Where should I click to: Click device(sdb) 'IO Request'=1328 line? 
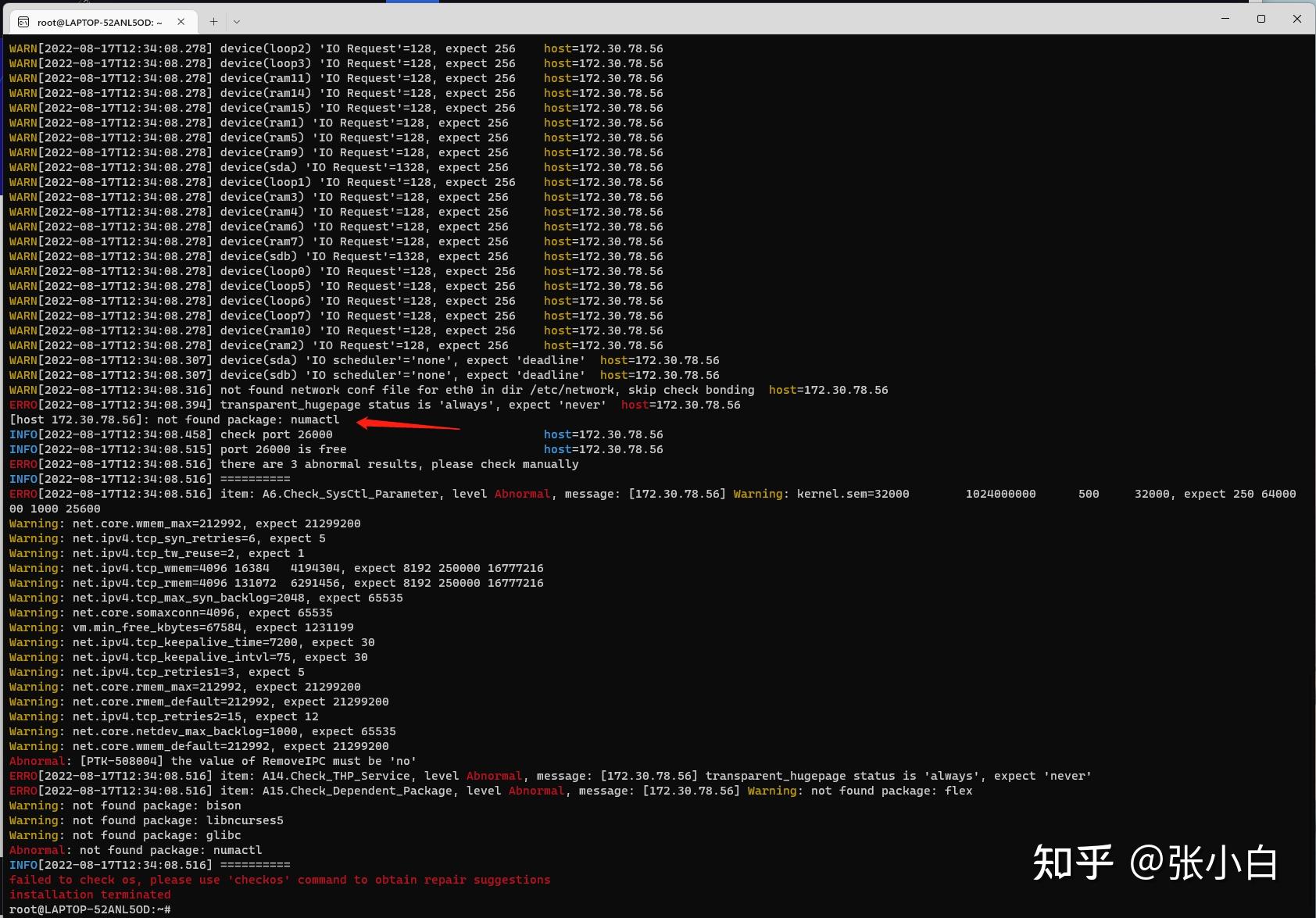tap(336, 256)
